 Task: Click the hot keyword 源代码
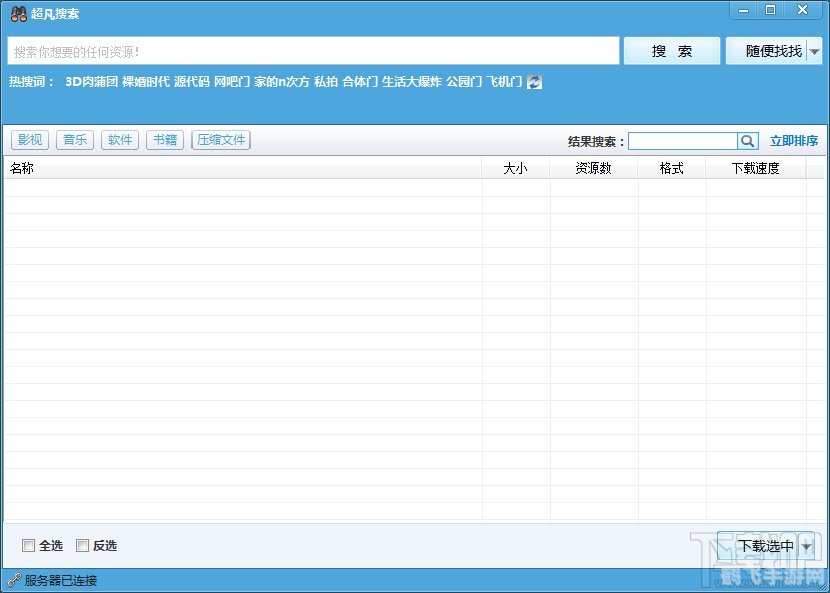tap(191, 82)
